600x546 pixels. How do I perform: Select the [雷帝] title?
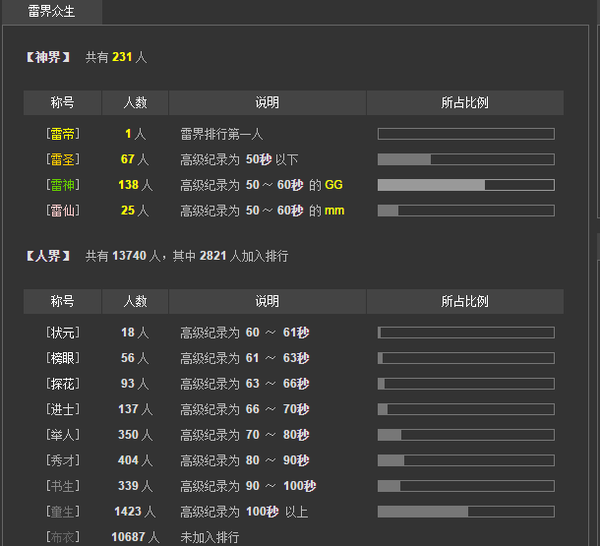point(63,134)
